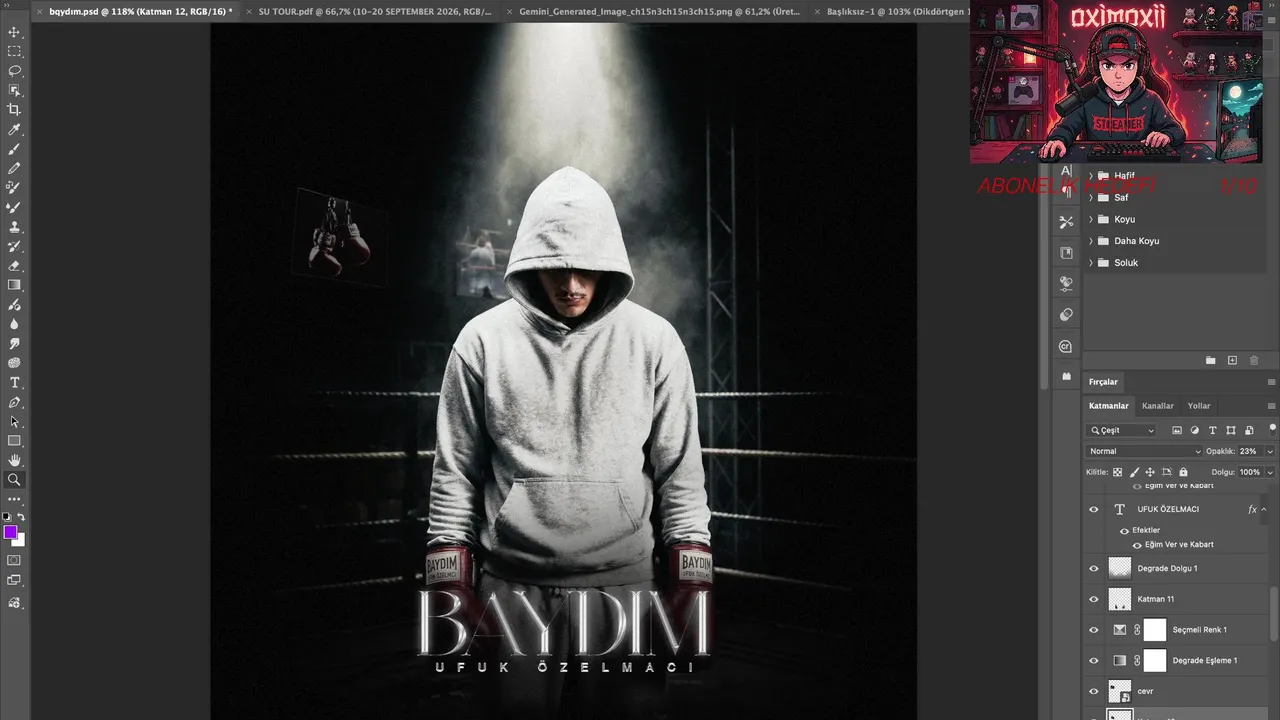Viewport: 1280px width, 720px height.
Task: Hide the Katman 11 layer
Action: (1093, 599)
